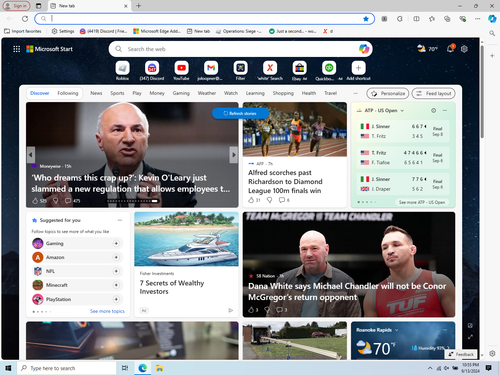Follow the Gaming topic with plus
500x375 pixels.
(116, 244)
